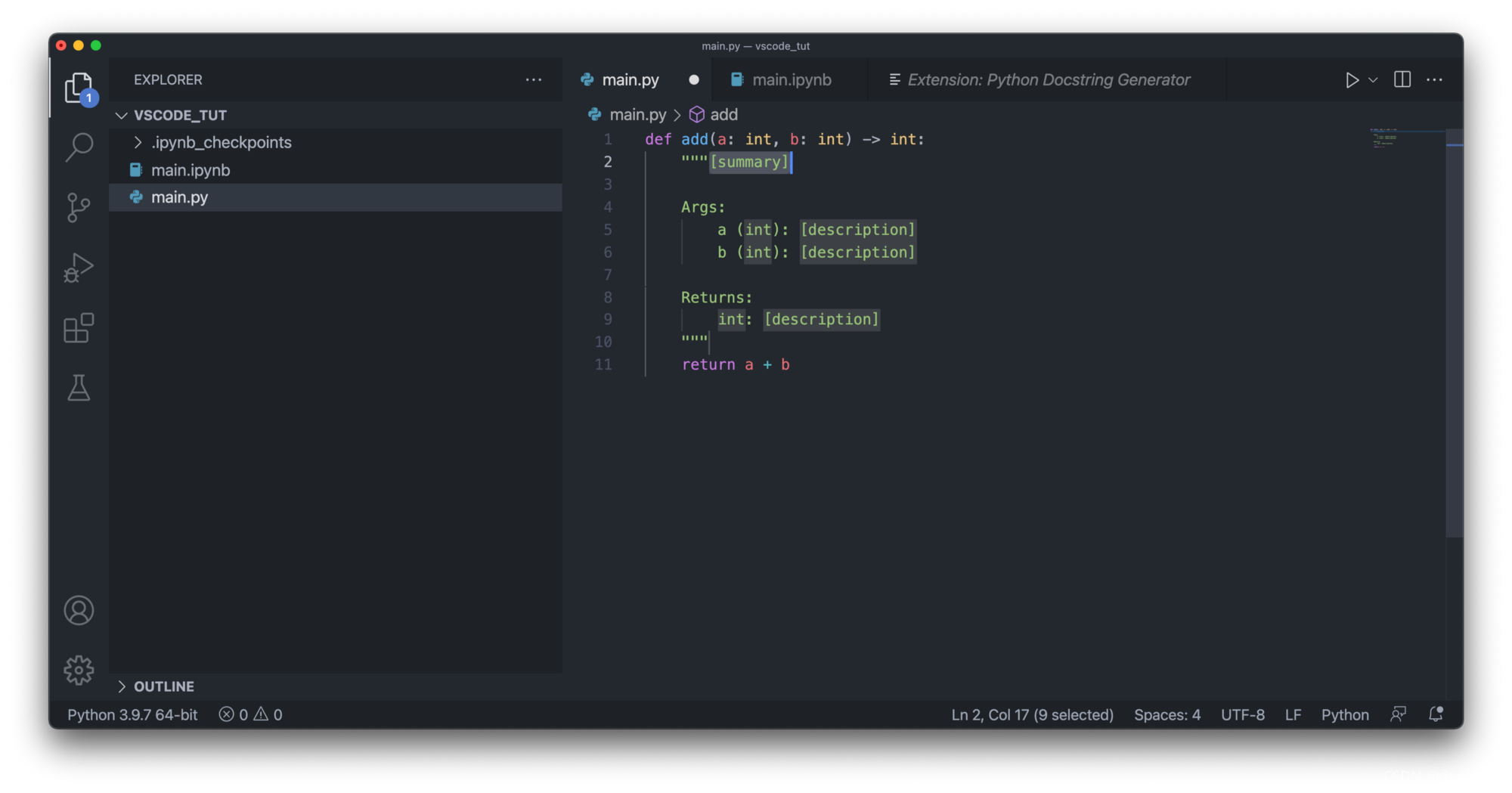
Task: Toggle the split editor layout icon
Action: click(x=1402, y=79)
